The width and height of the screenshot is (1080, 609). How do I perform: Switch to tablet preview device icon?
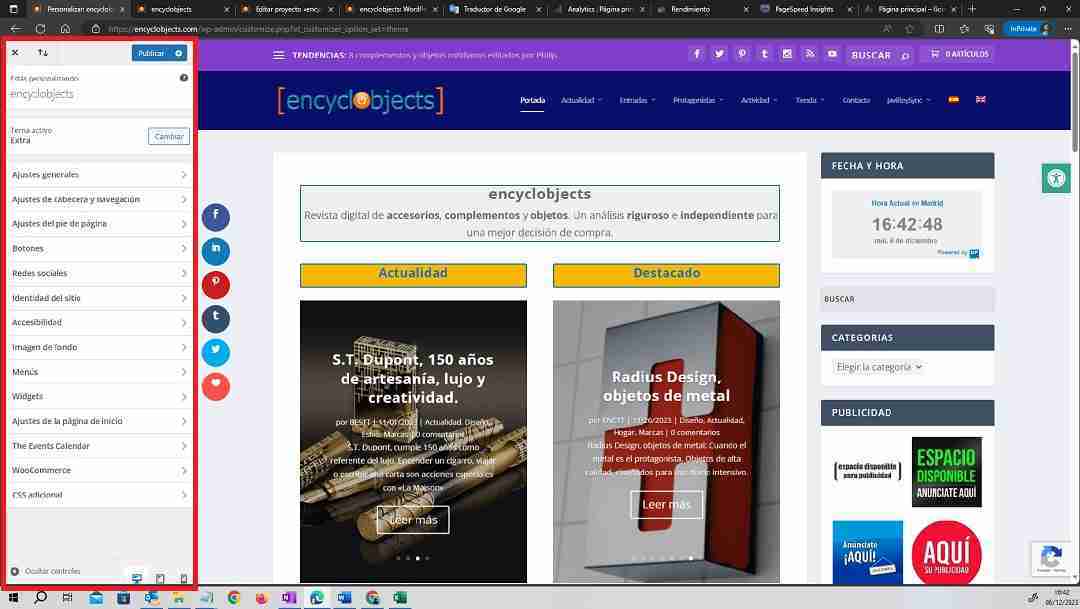point(160,579)
